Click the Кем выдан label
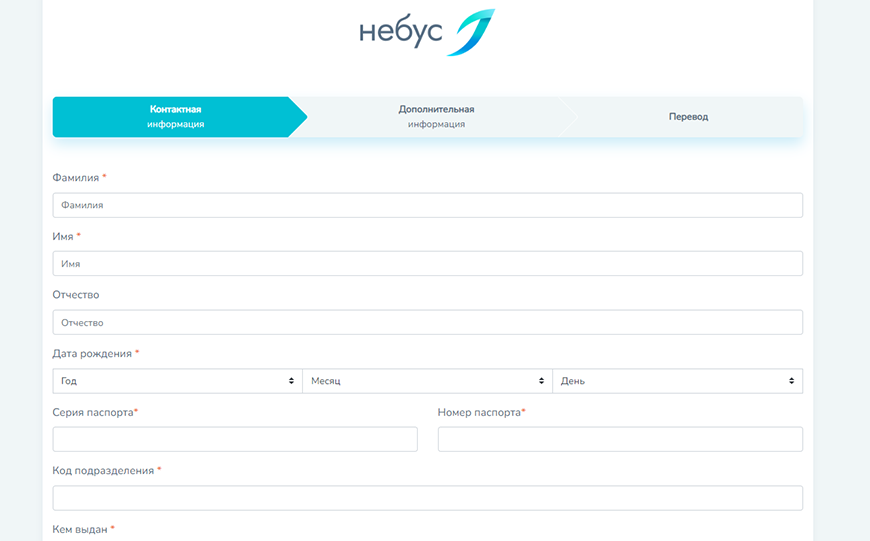 pos(79,529)
